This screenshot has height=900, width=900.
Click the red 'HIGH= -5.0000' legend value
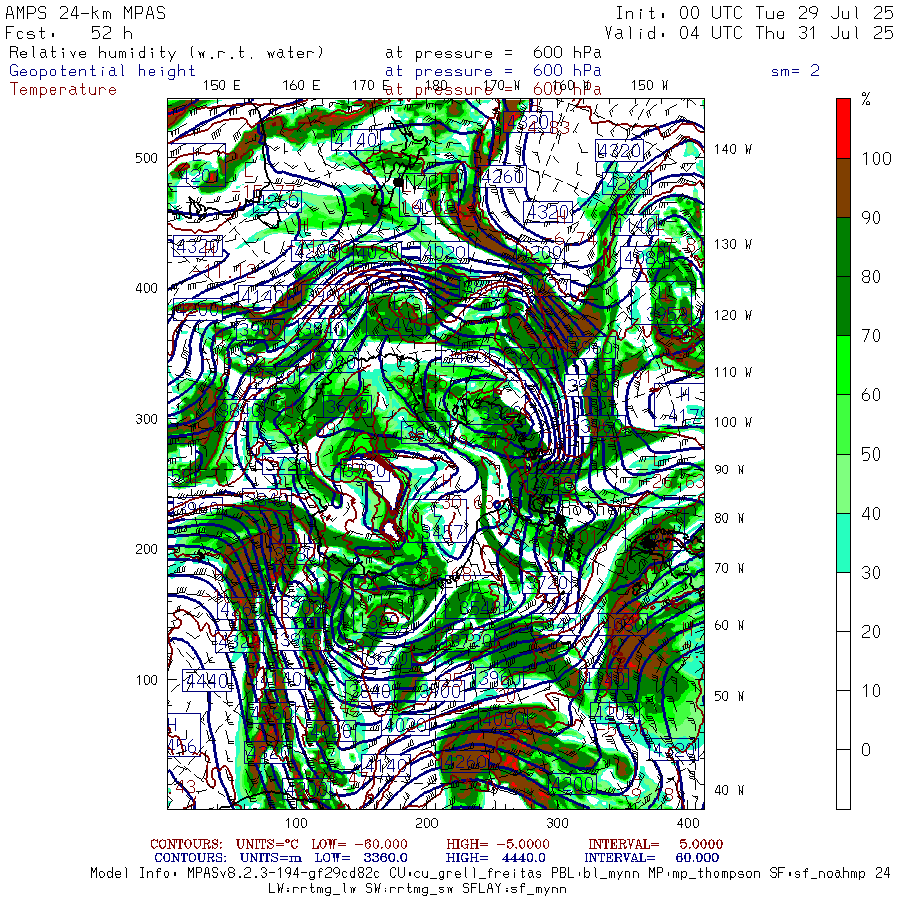click(x=498, y=844)
